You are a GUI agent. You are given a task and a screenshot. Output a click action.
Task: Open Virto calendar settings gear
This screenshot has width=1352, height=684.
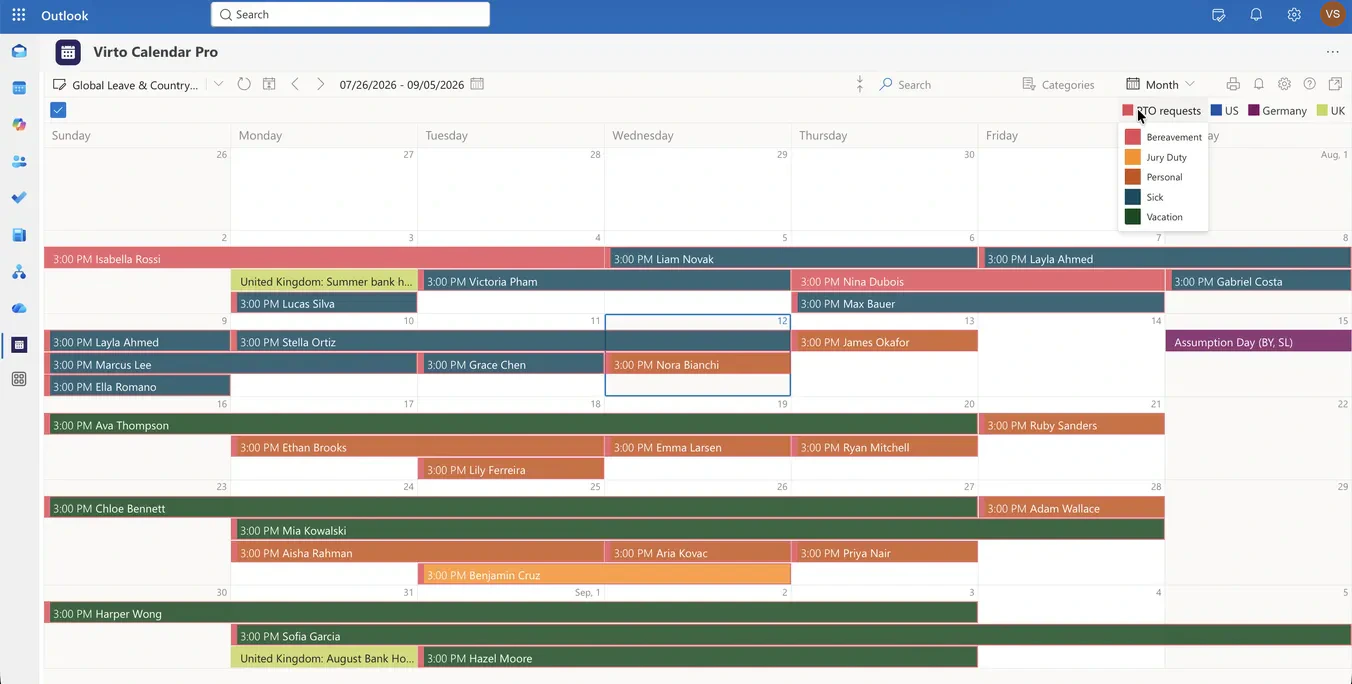click(1285, 84)
